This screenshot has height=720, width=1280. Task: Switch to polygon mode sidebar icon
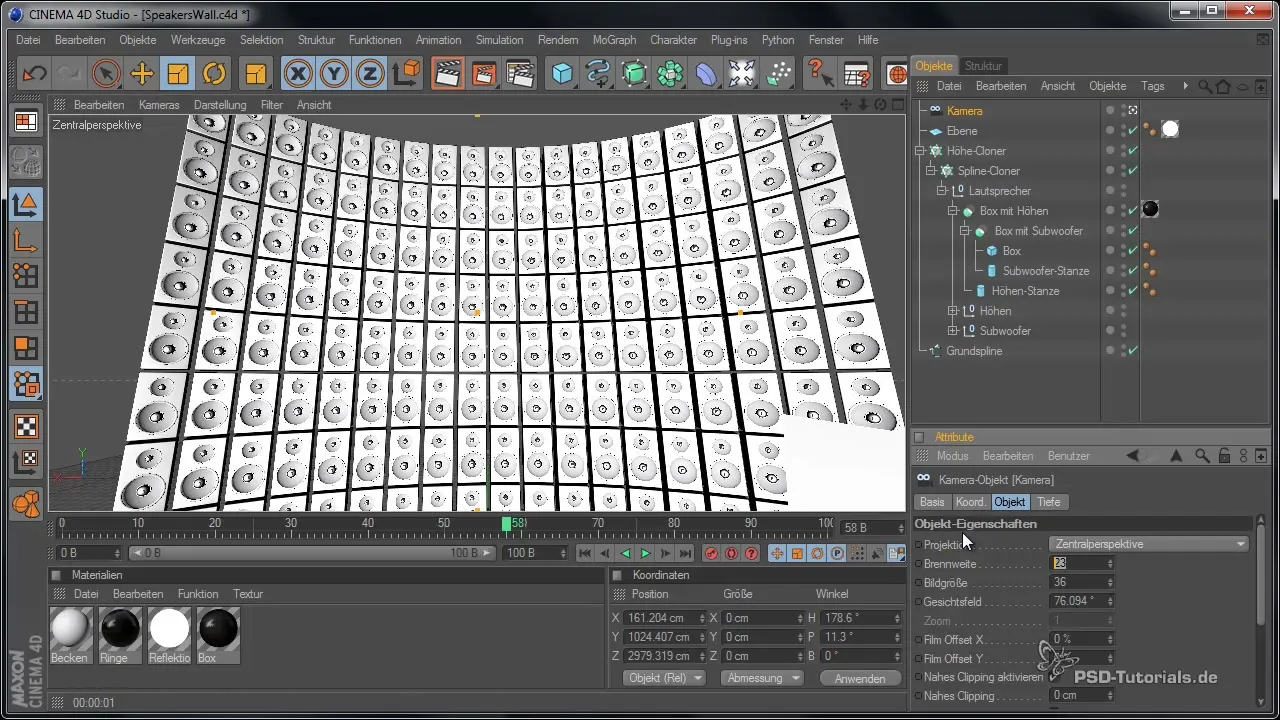pos(26,348)
